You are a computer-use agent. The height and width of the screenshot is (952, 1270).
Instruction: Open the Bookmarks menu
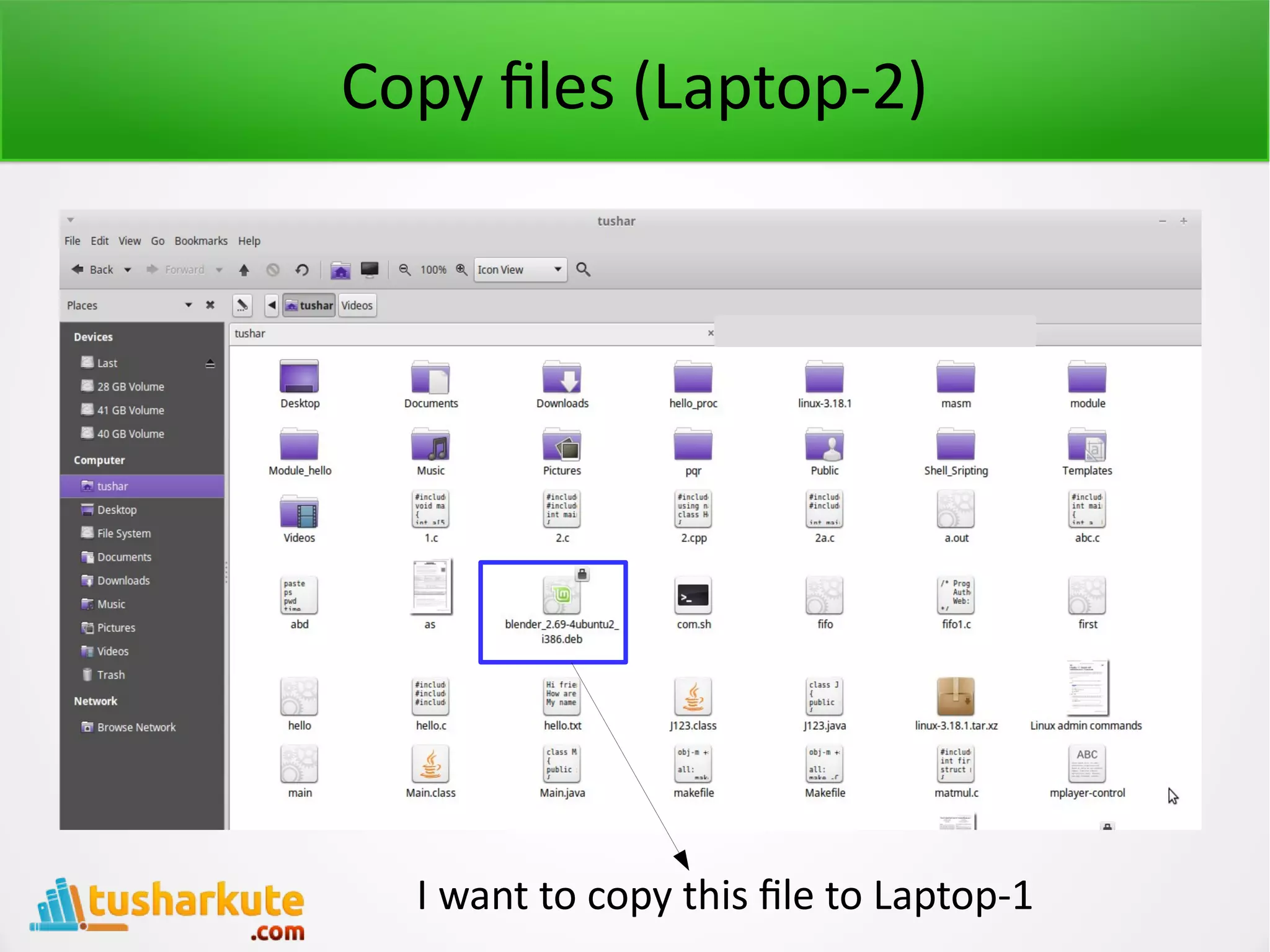tap(201, 241)
